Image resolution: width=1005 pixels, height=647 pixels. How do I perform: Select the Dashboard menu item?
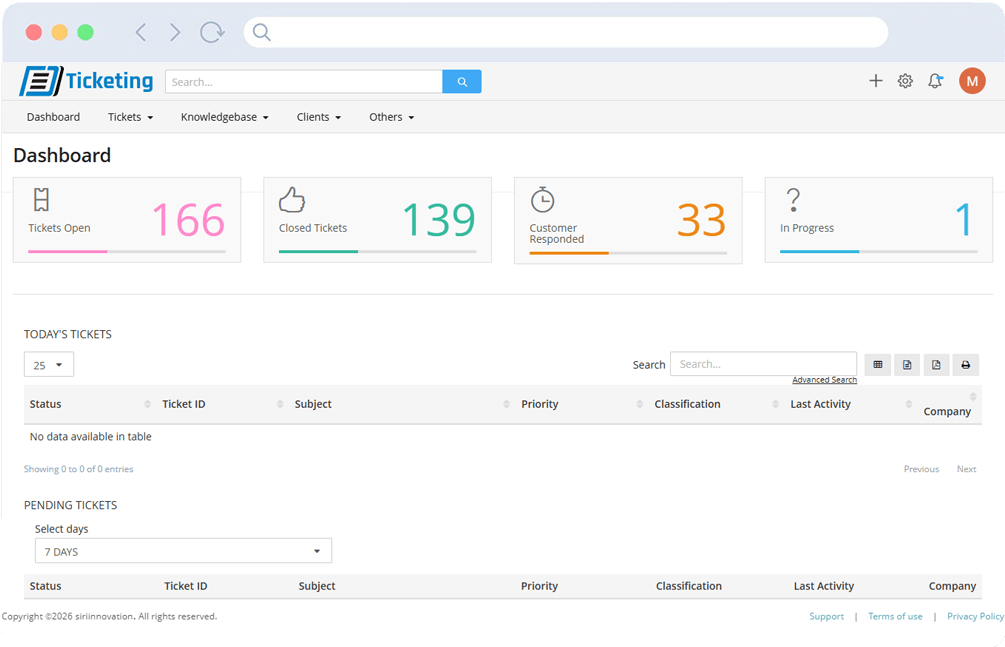click(53, 117)
